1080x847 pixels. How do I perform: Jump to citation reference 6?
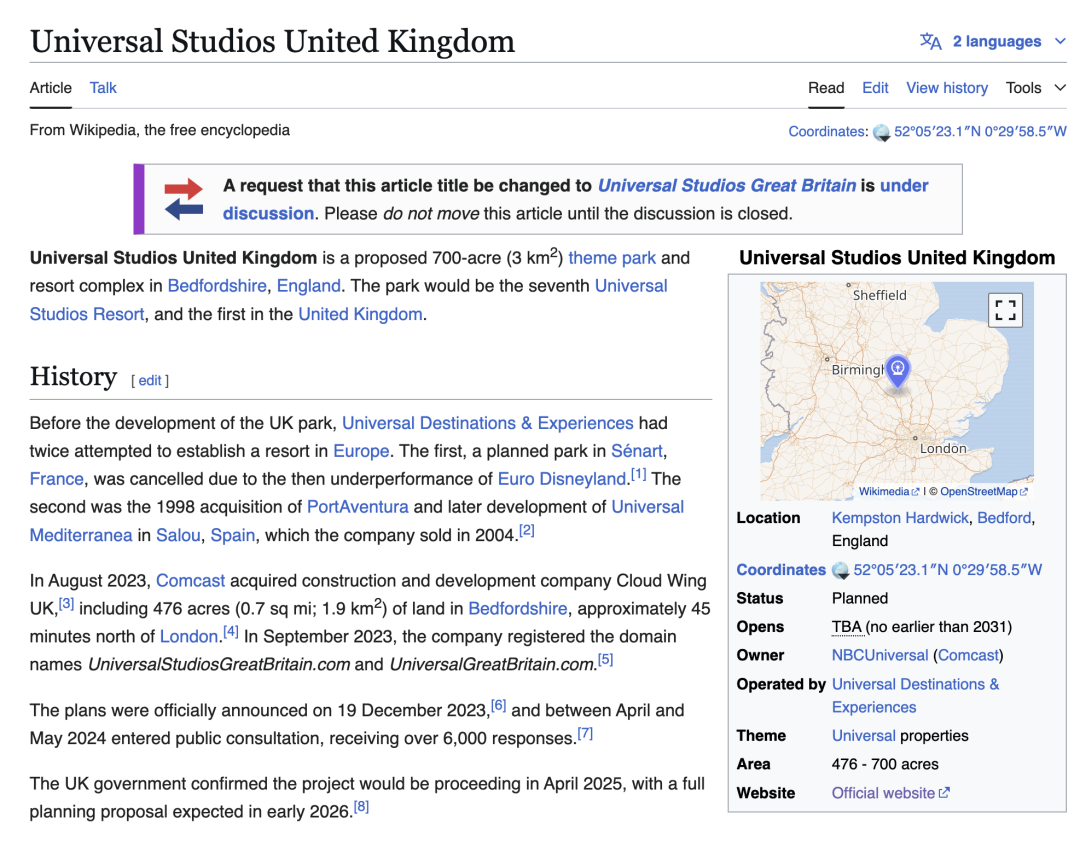[498, 705]
